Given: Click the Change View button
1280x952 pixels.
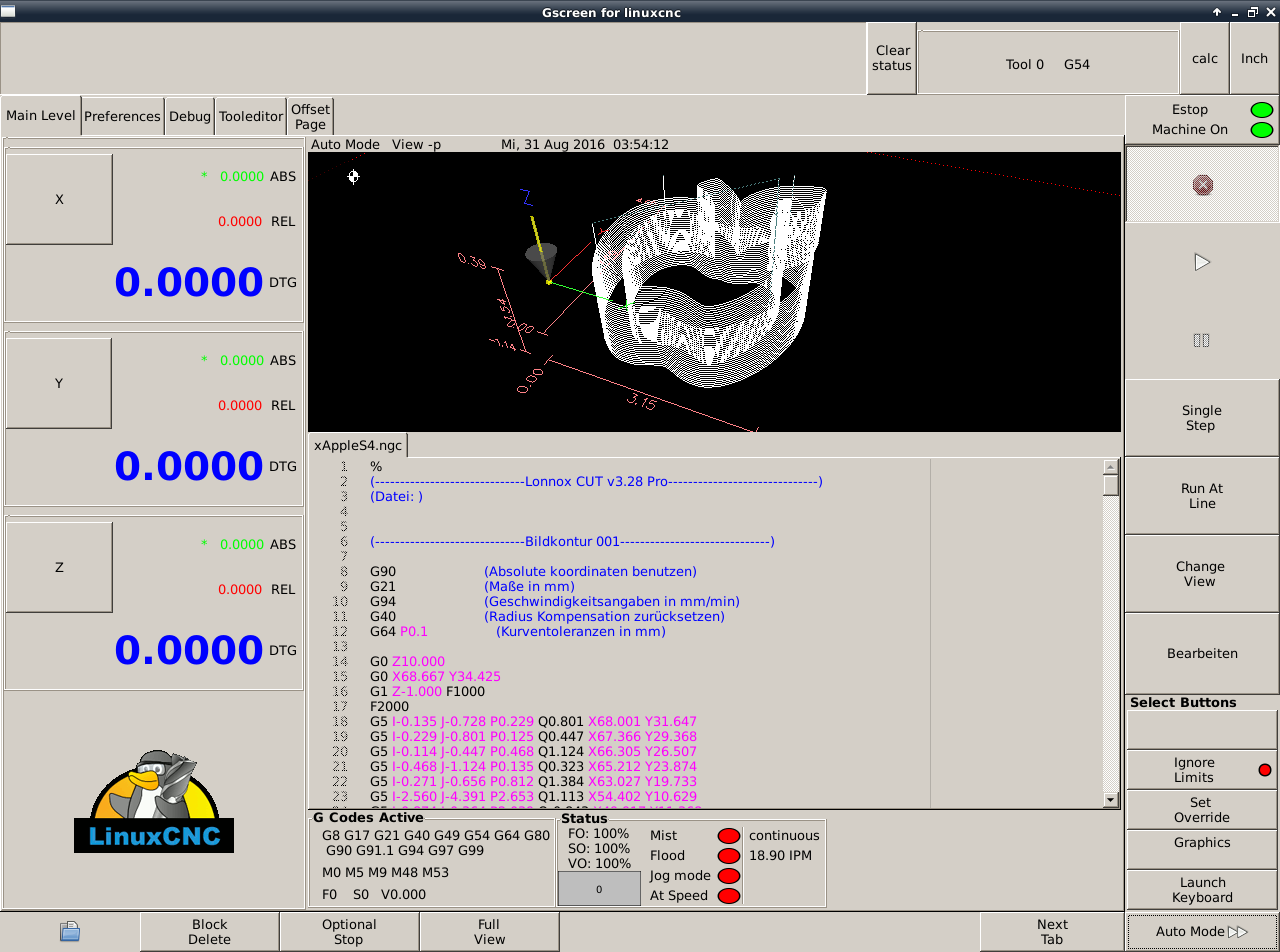Looking at the screenshot, I should (x=1202, y=574).
